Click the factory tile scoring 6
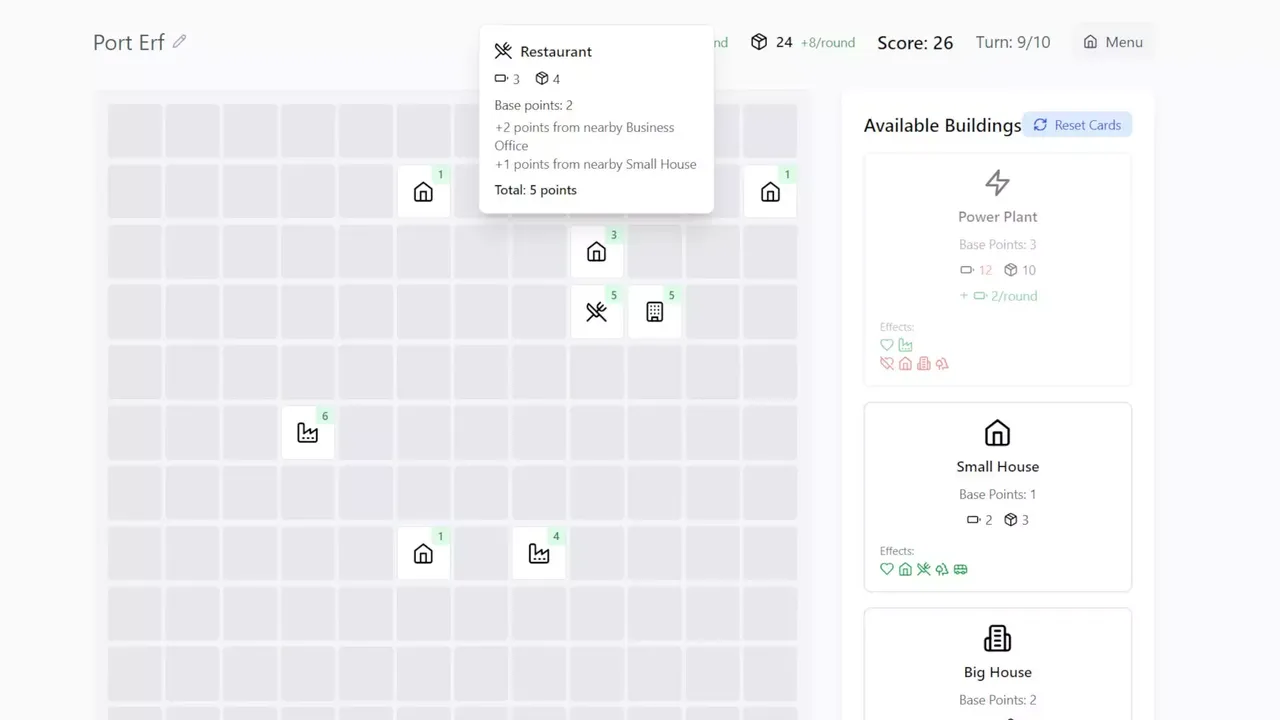1280x720 pixels. [308, 432]
